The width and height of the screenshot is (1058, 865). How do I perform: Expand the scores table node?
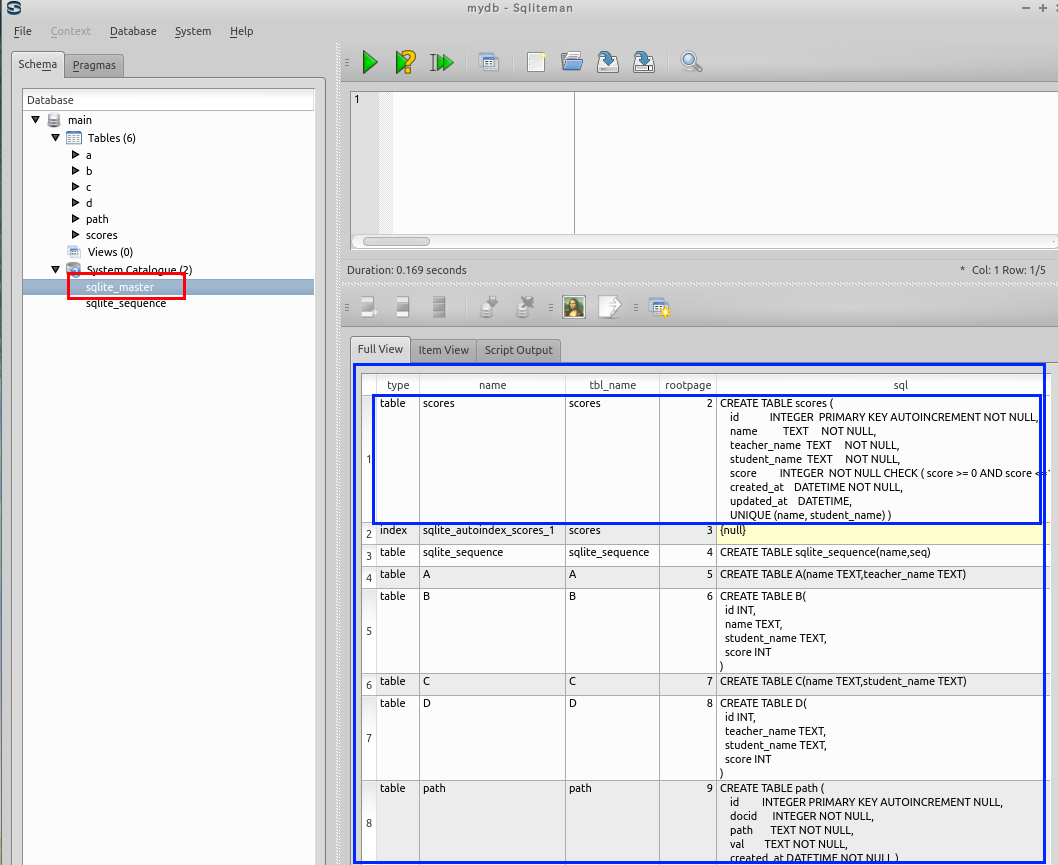point(75,235)
